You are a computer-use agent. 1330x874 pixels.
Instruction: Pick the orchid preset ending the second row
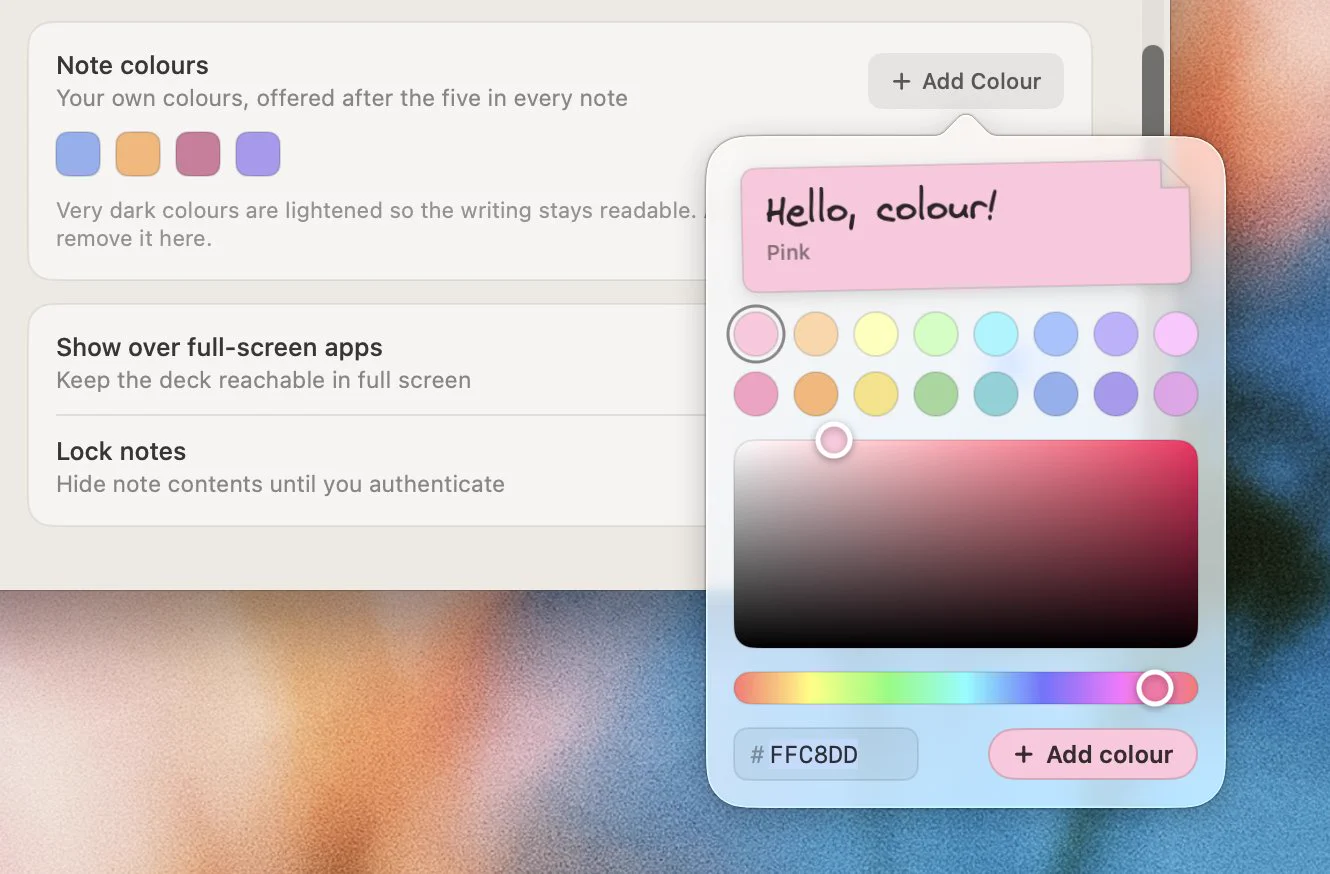[1176, 394]
